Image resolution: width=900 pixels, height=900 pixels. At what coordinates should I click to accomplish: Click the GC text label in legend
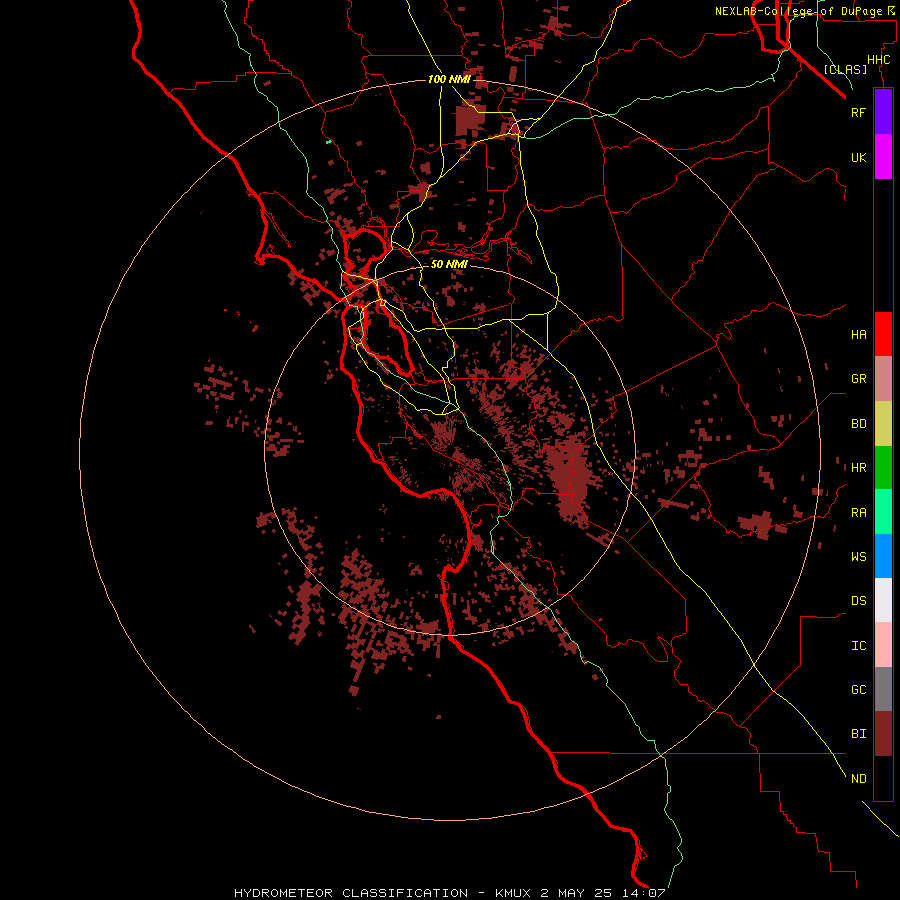(x=858, y=690)
